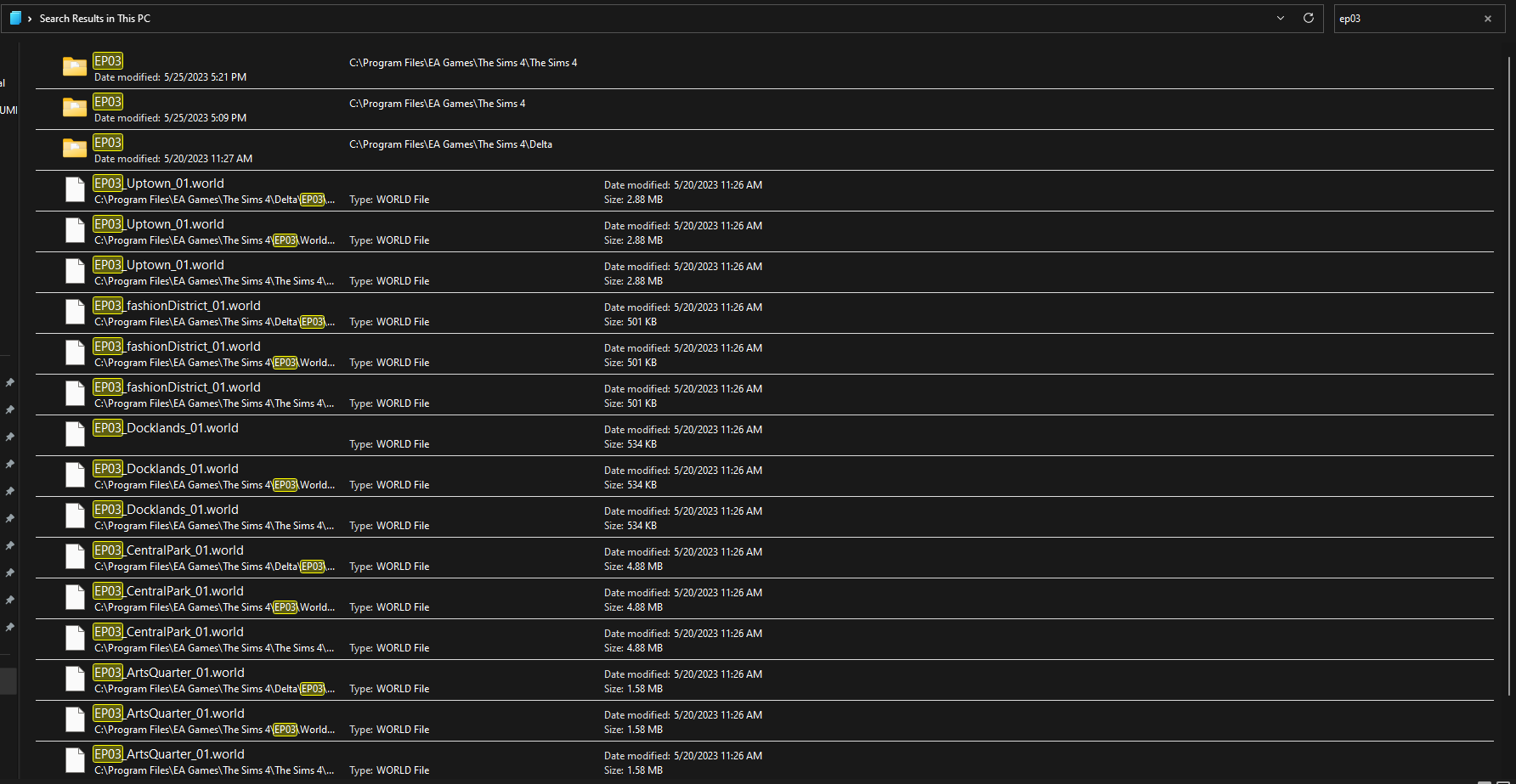Select file icon of EP03_Uptown_01.world in Delta path
The width and height of the screenshot is (1516, 784).
pos(75,189)
